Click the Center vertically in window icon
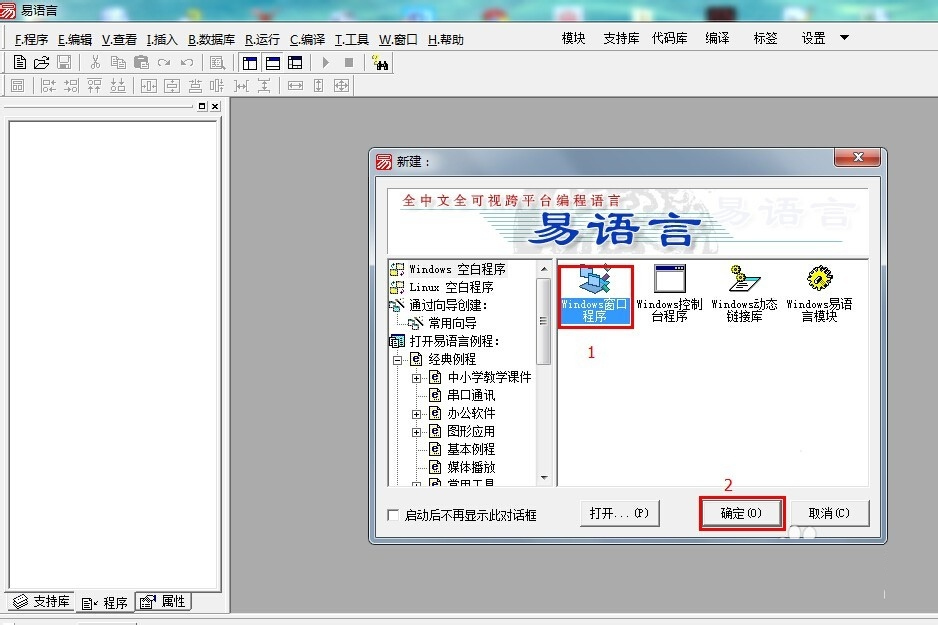This screenshot has height=625, width=938. click(172, 86)
